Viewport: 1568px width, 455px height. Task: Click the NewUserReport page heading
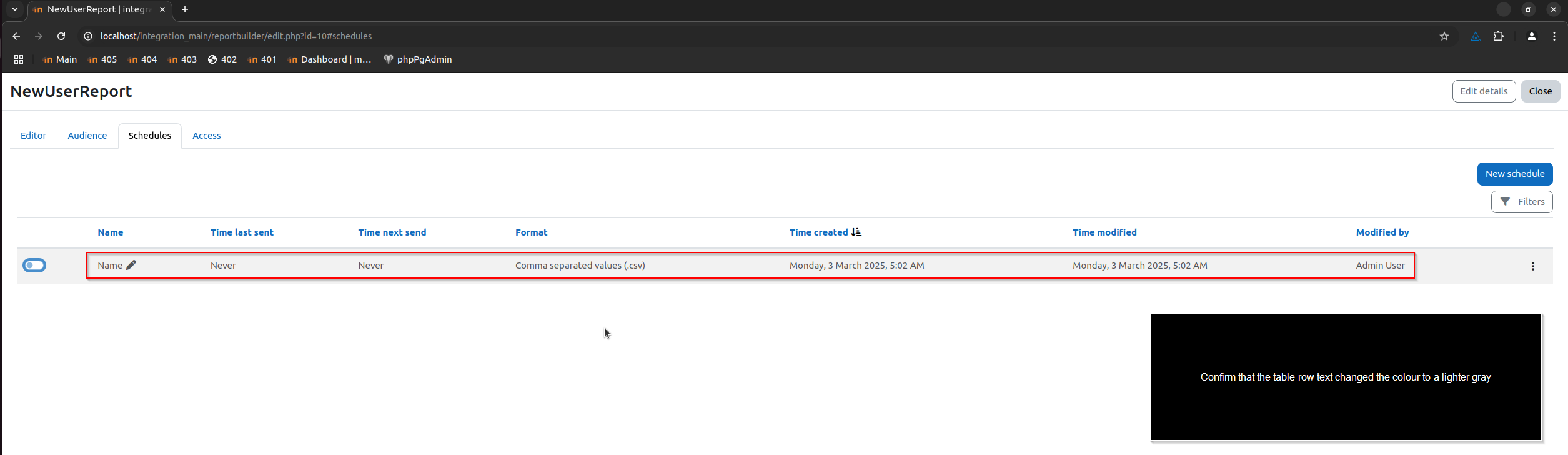[x=71, y=91]
